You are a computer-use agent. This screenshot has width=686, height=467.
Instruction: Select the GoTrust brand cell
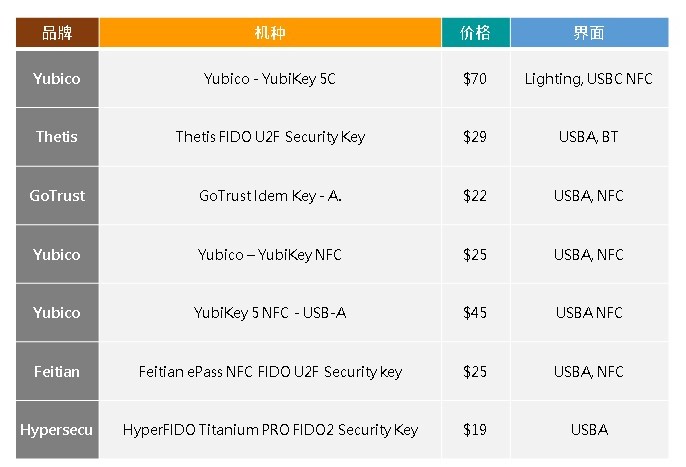(57, 196)
